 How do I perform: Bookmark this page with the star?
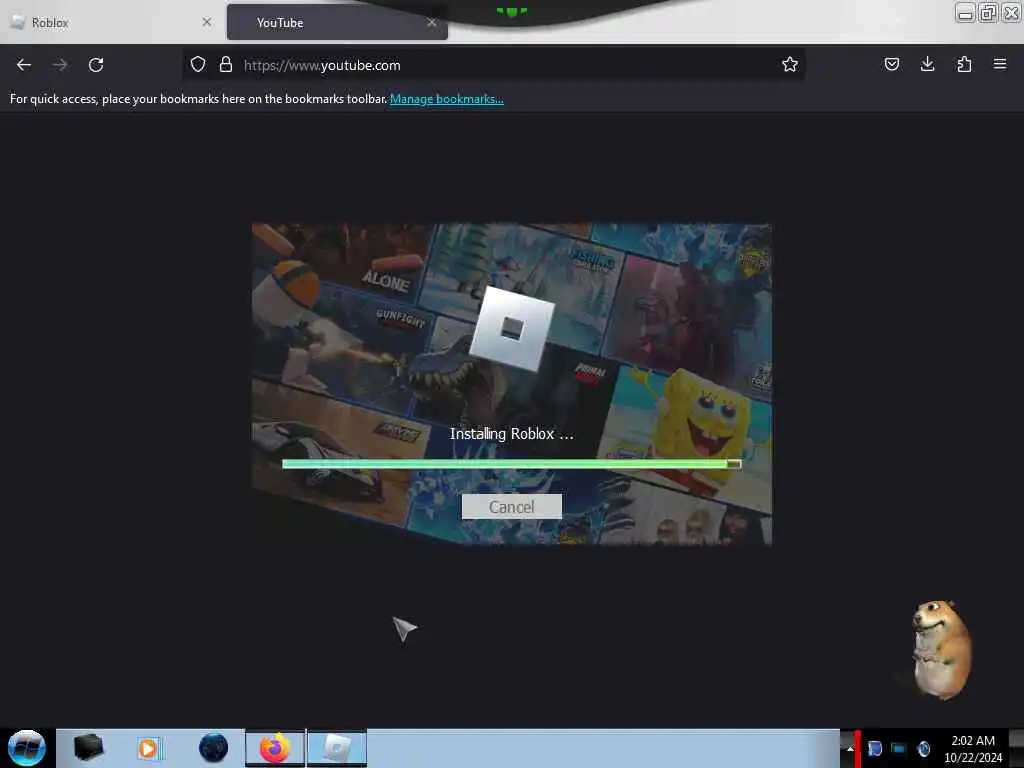[790, 64]
